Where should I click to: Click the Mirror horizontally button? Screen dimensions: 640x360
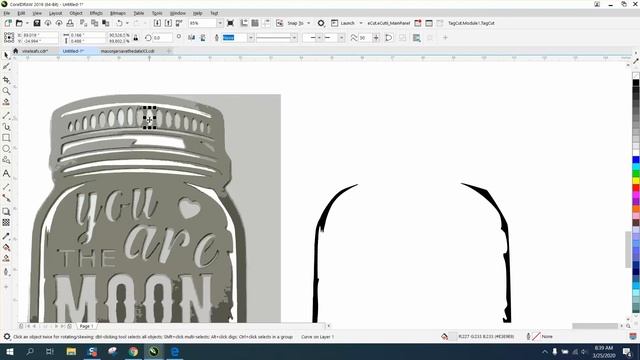click(191, 38)
